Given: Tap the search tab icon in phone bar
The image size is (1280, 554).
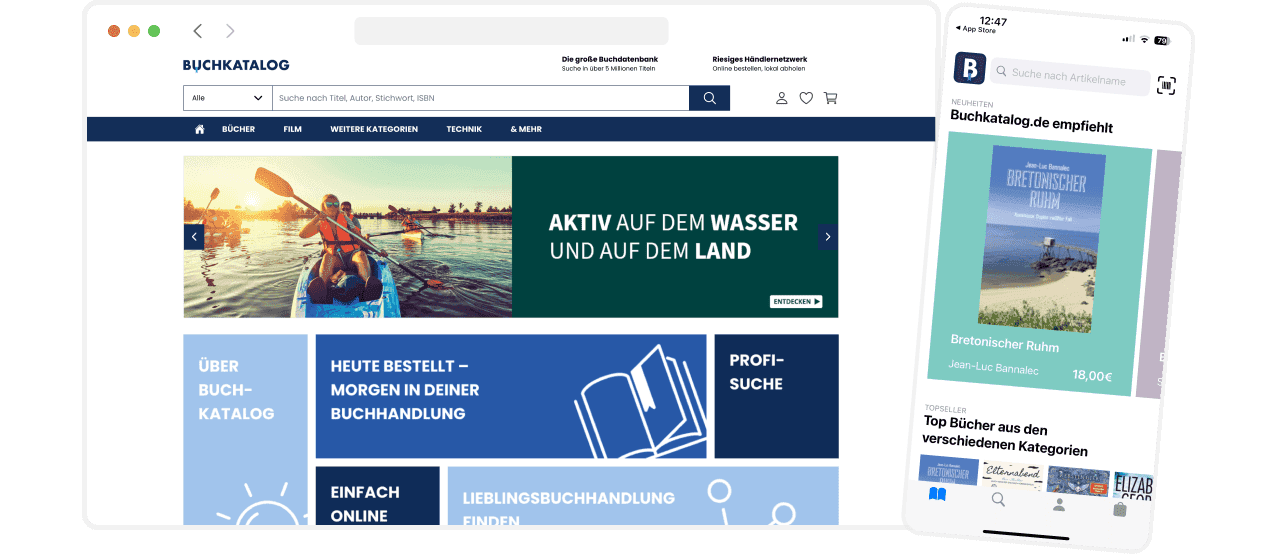Looking at the screenshot, I should (x=998, y=499).
